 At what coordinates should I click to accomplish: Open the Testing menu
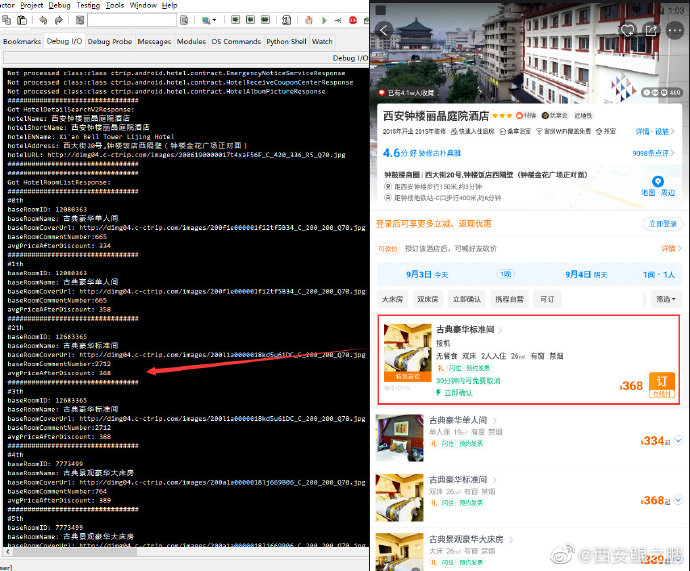88,5
